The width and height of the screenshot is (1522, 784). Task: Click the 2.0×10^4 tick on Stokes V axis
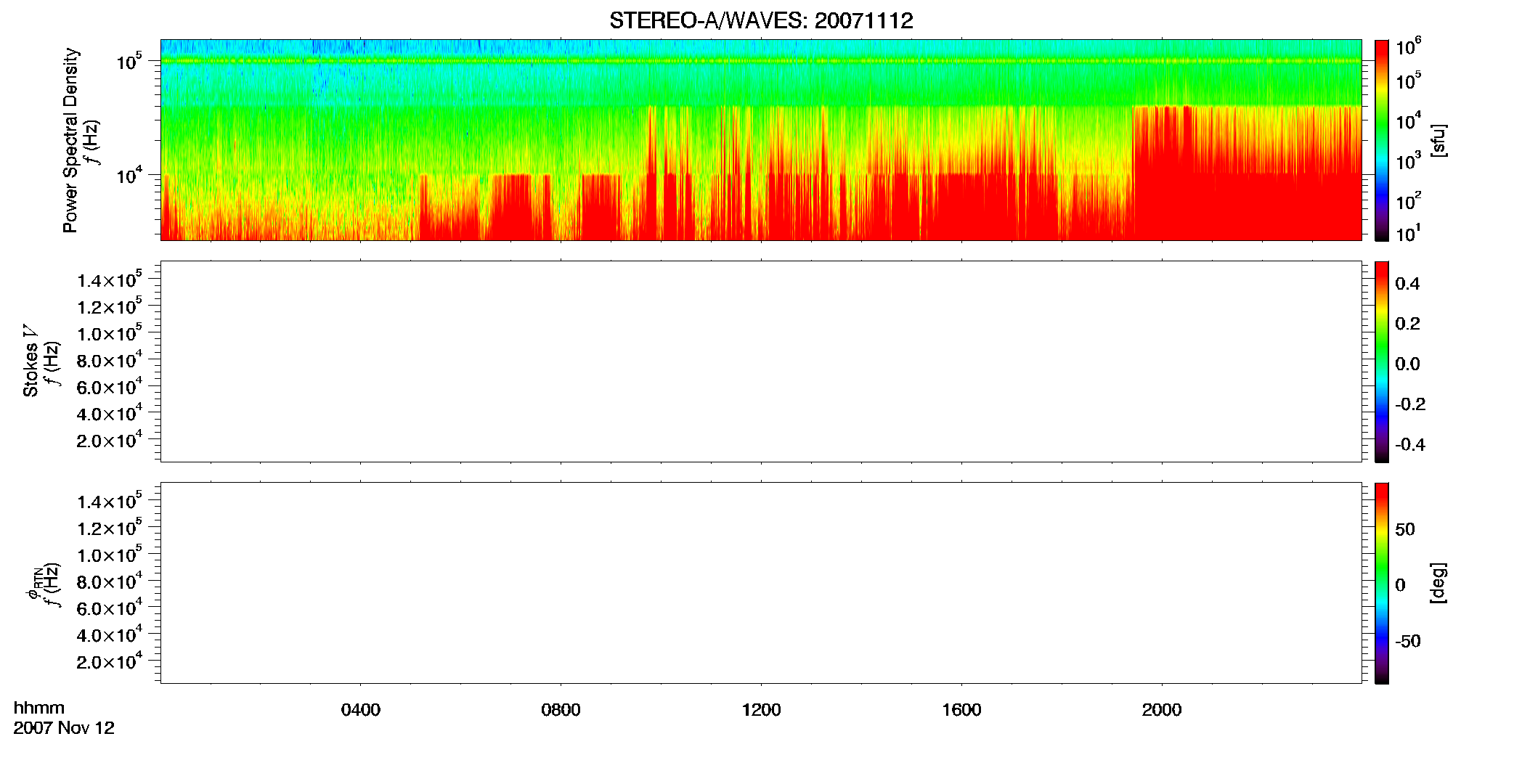coord(110,439)
